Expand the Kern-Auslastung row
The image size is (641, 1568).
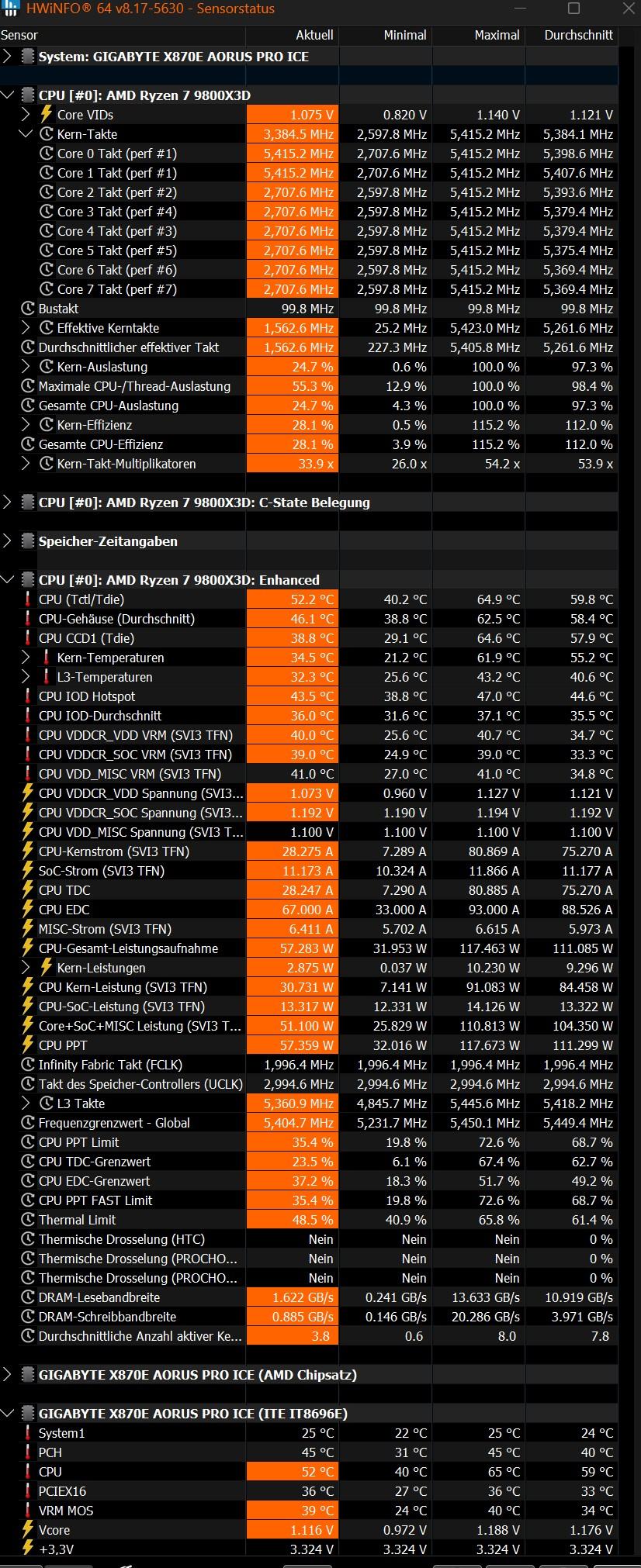pos(26,366)
